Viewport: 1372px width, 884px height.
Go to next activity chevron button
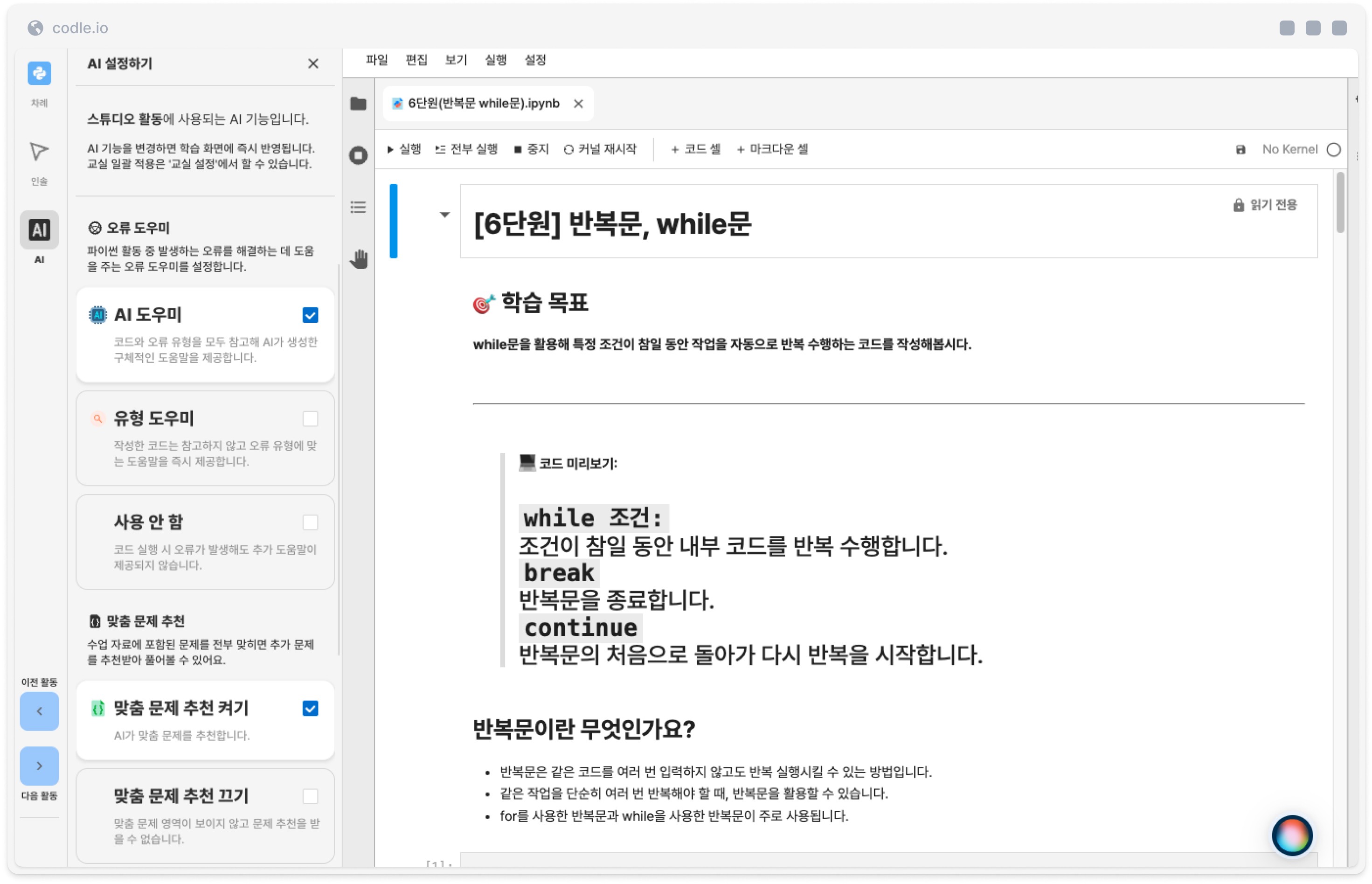click(39, 766)
